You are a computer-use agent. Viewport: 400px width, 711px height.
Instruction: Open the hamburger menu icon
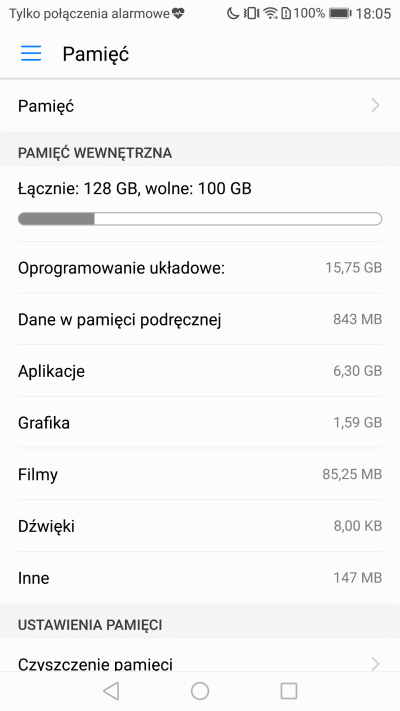(x=31, y=54)
